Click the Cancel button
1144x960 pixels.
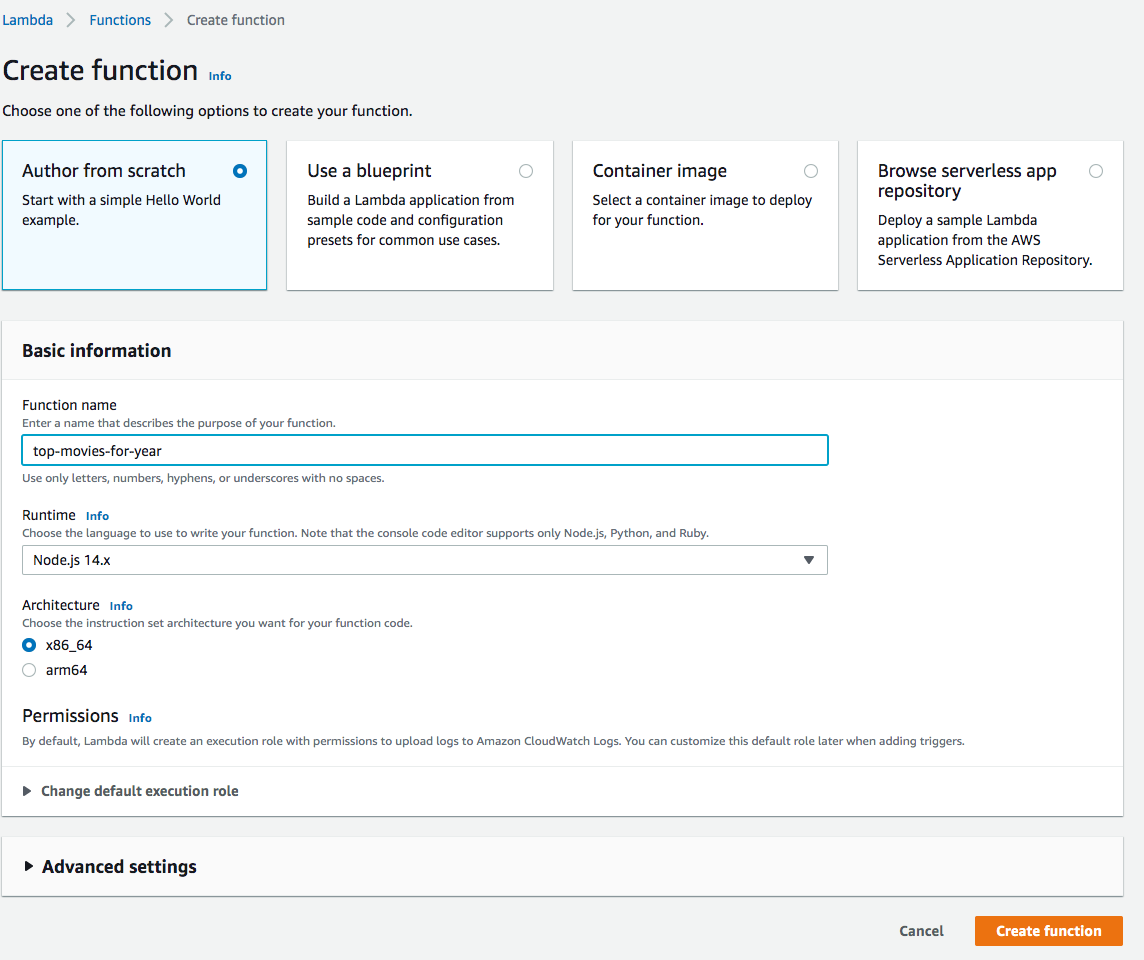(x=921, y=932)
